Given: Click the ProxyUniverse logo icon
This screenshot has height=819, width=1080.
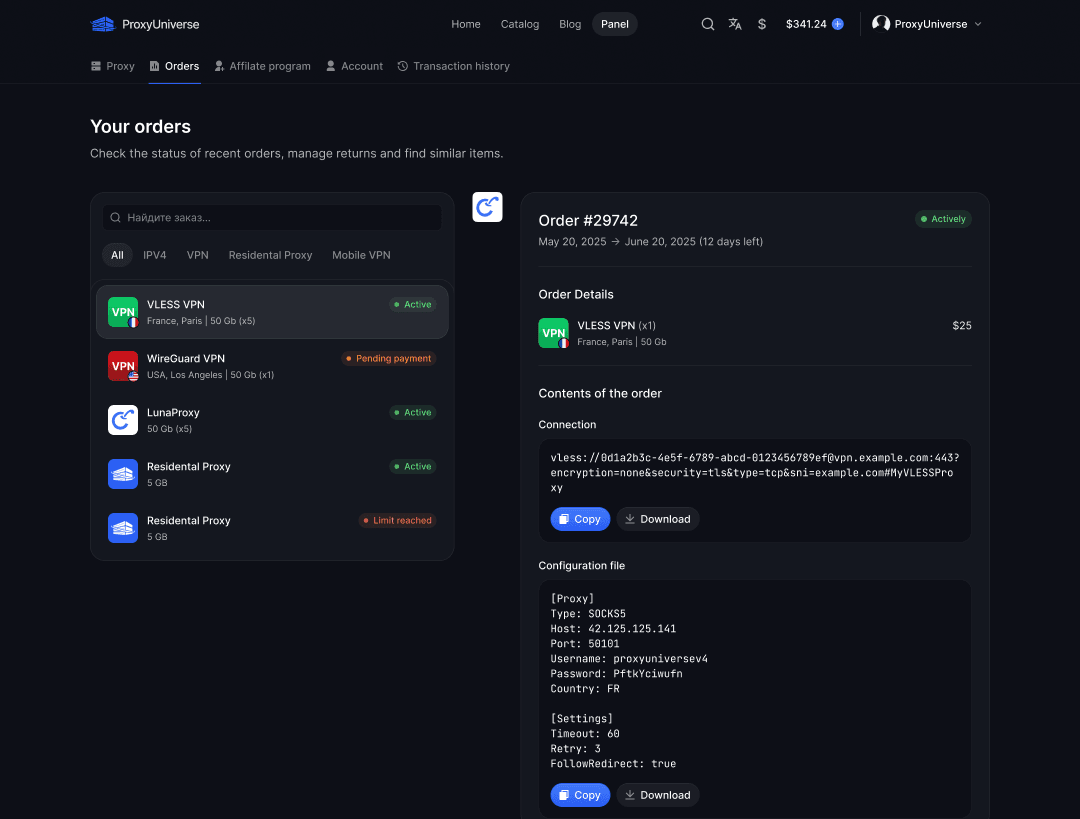Looking at the screenshot, I should click(103, 24).
